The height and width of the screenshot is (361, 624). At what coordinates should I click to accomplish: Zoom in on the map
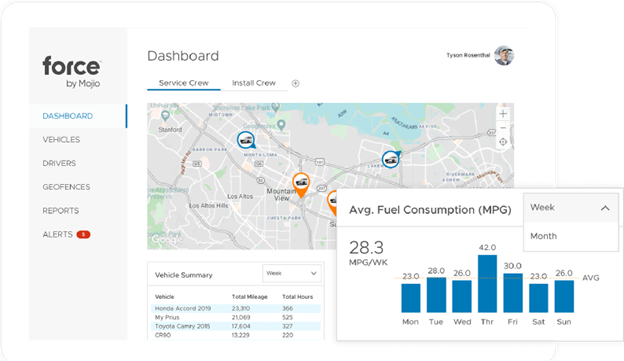(503, 114)
